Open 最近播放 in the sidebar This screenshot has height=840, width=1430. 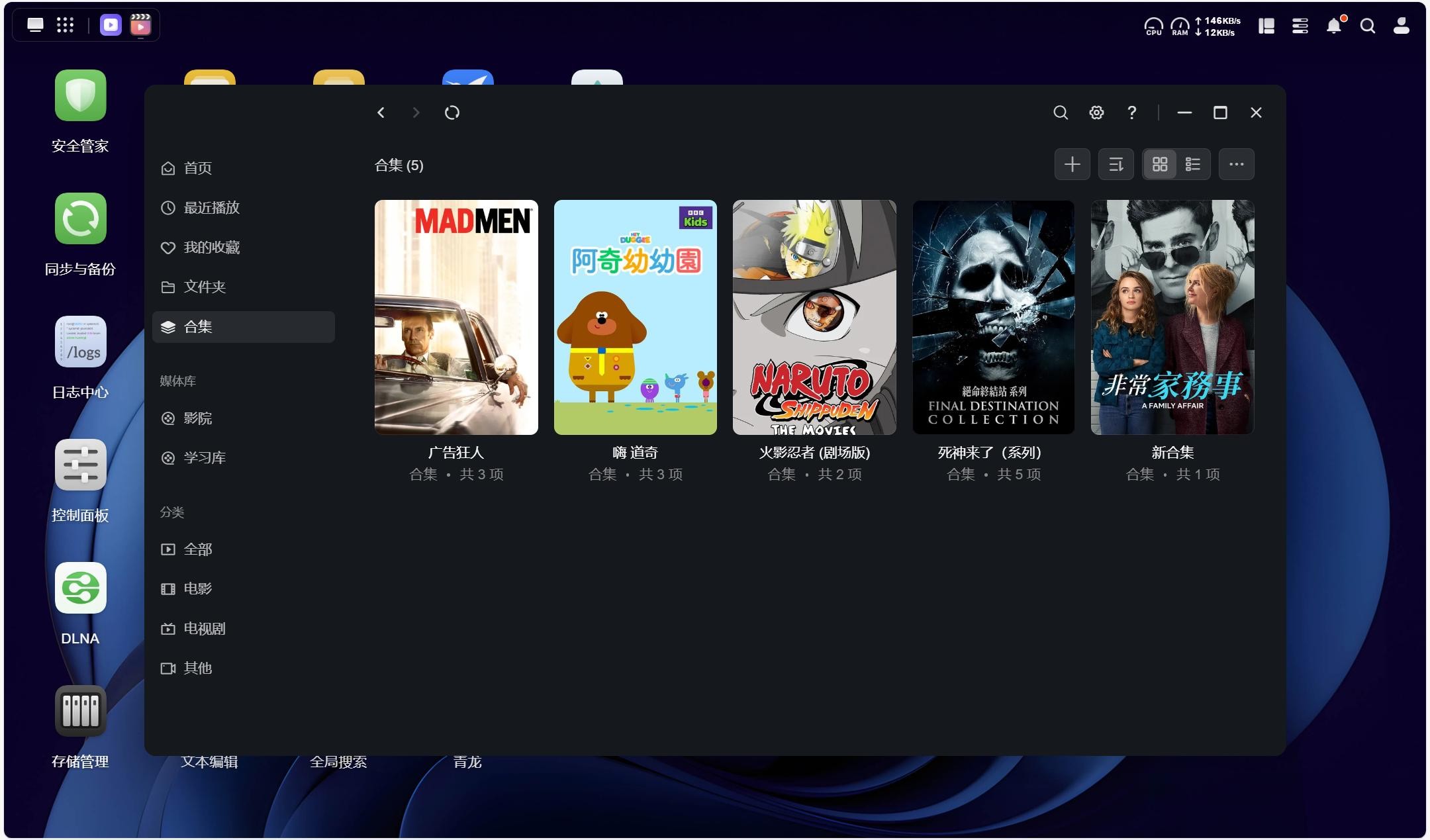pyautogui.click(x=211, y=208)
